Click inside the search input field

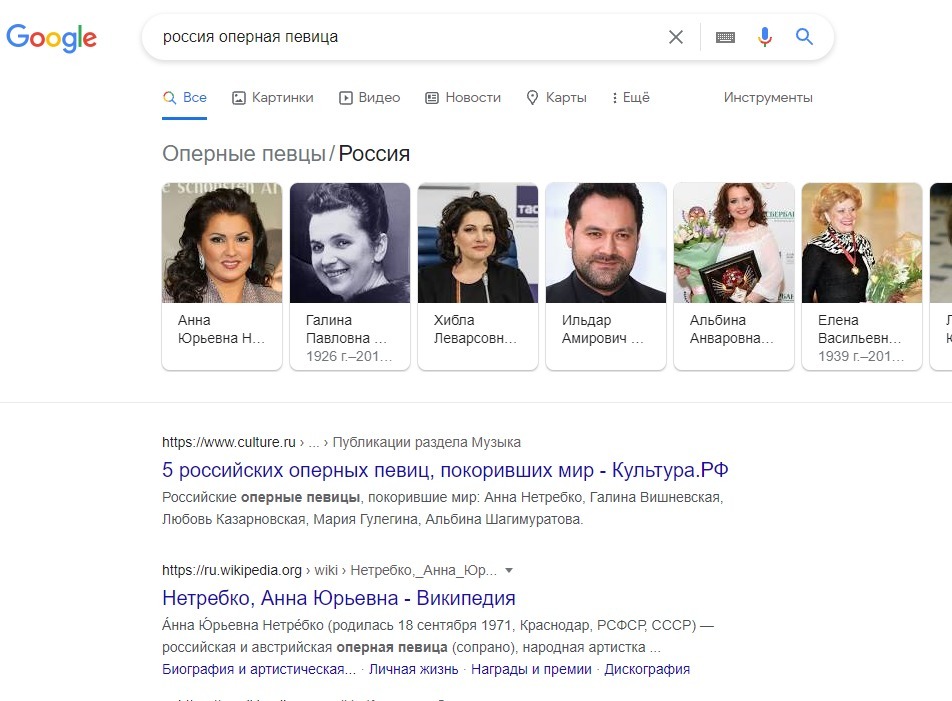[x=400, y=37]
